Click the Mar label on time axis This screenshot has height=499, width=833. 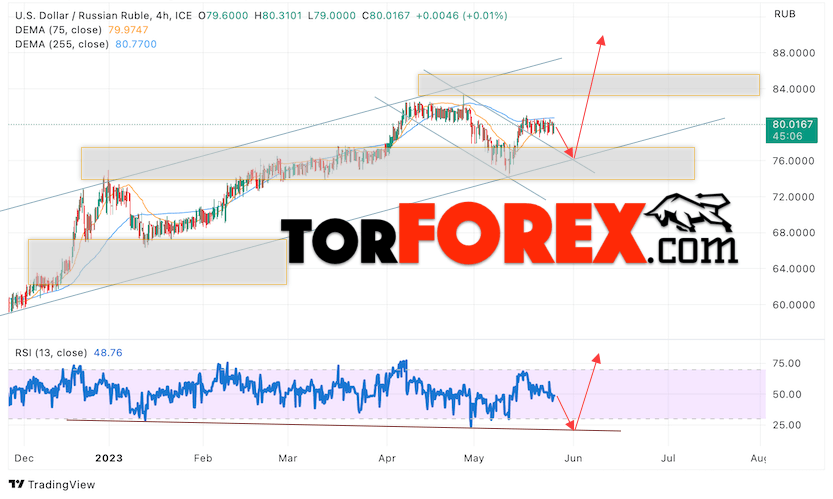pyautogui.click(x=287, y=458)
